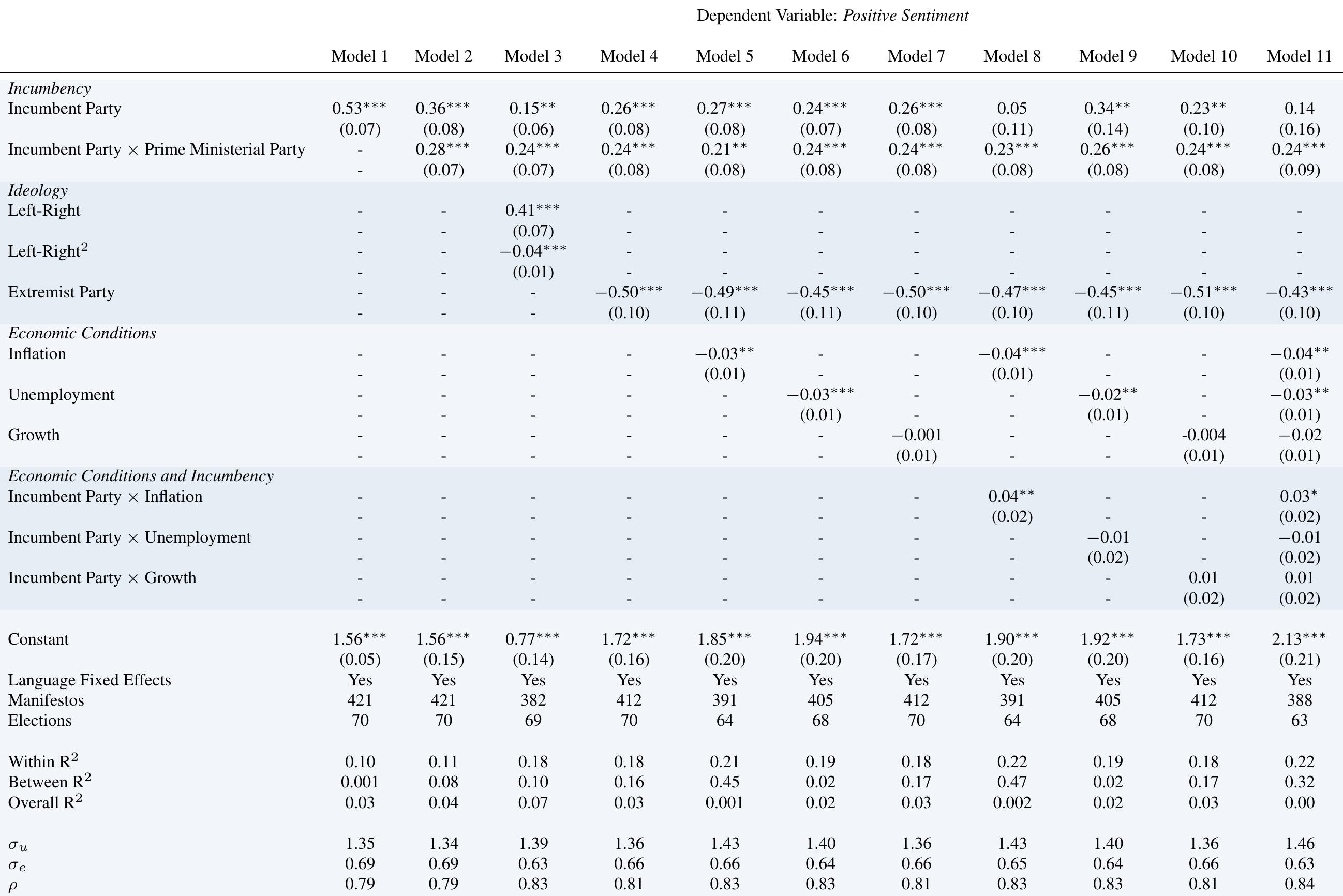Click the Model 10 column header
Screen dimensions: 1343x896
point(1203,56)
